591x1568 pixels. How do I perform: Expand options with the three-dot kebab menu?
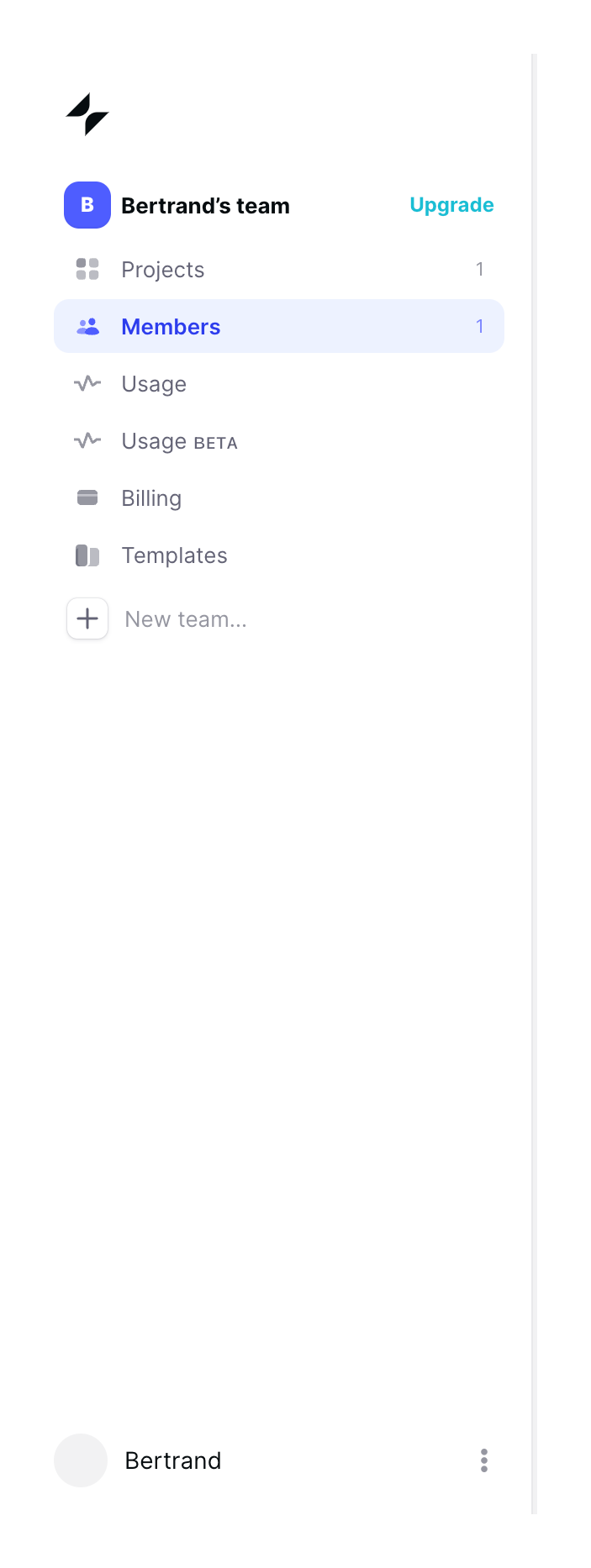[x=483, y=1460]
